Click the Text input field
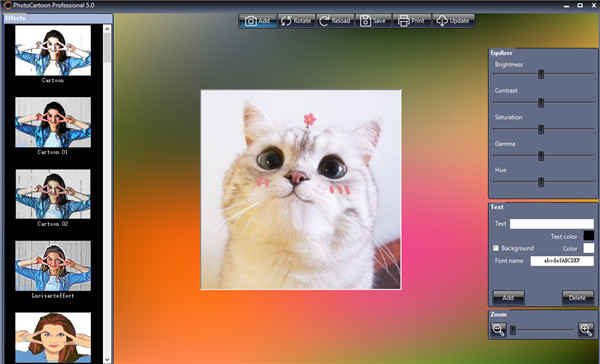 pyautogui.click(x=552, y=224)
